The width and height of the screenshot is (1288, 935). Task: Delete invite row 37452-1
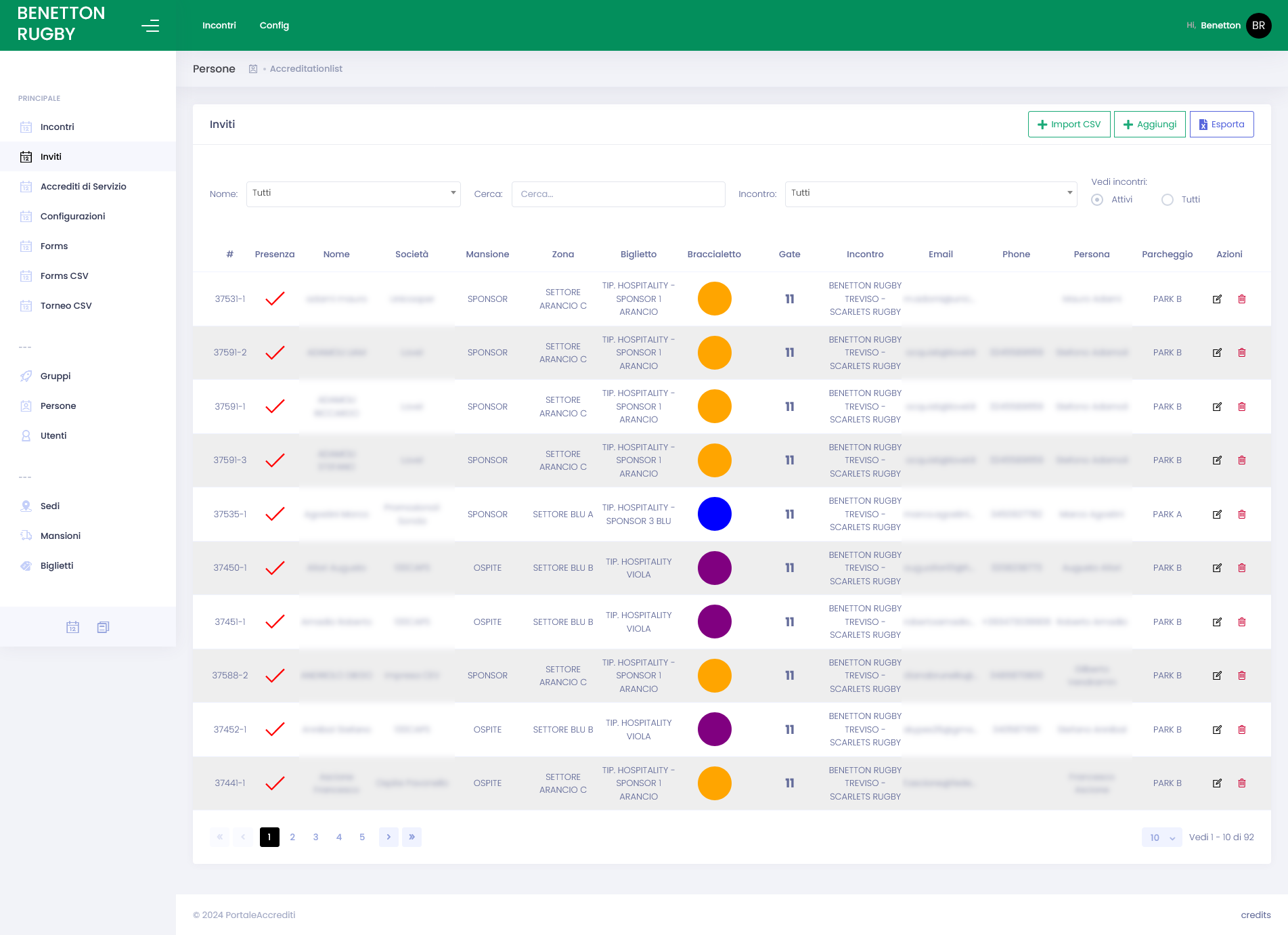pos(1242,730)
